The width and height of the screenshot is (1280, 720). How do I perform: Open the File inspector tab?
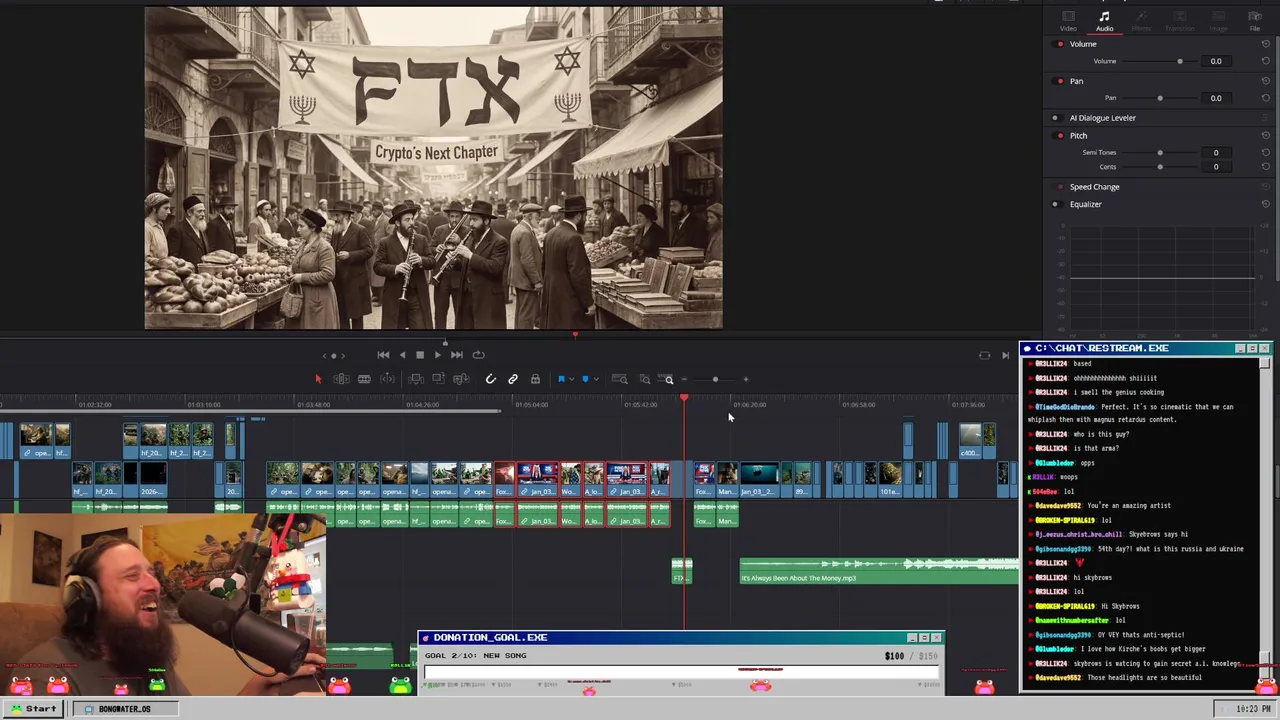pos(1254,21)
